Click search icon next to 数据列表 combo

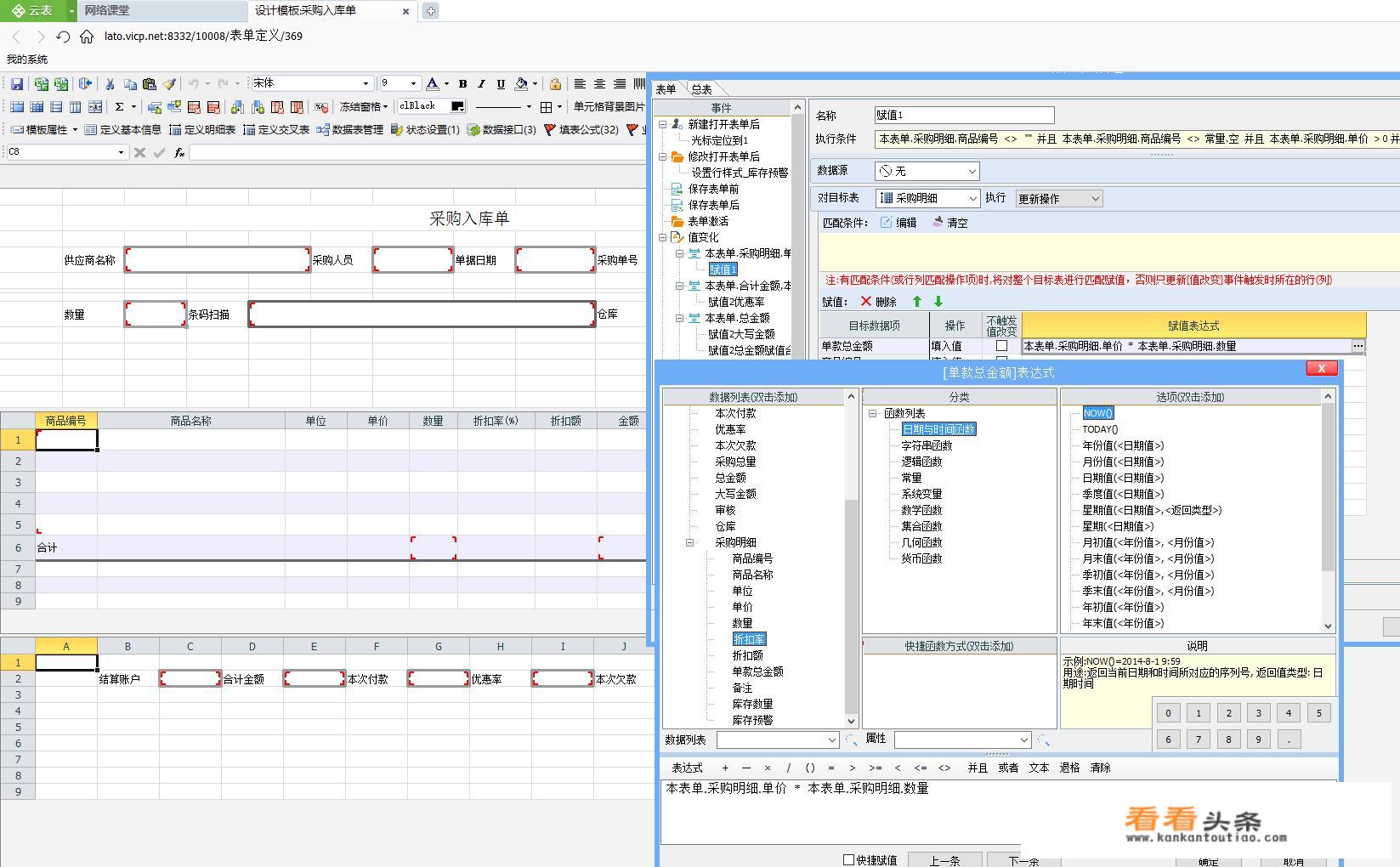click(852, 740)
